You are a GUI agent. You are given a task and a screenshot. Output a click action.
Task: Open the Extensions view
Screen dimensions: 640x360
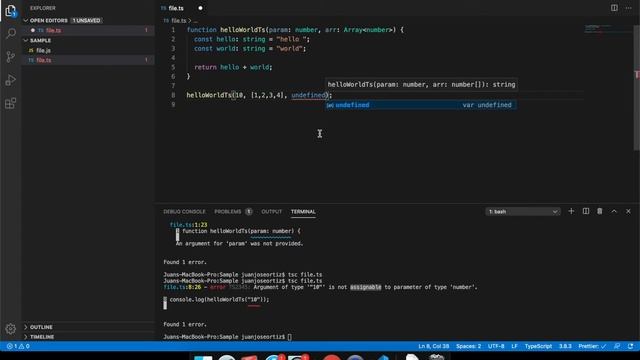click(11, 103)
